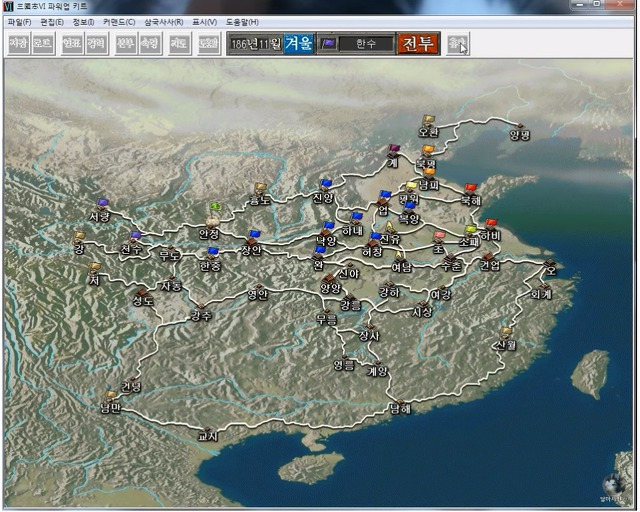Open the 편집(E) menu
The width and height of the screenshot is (640, 512).
52,22
